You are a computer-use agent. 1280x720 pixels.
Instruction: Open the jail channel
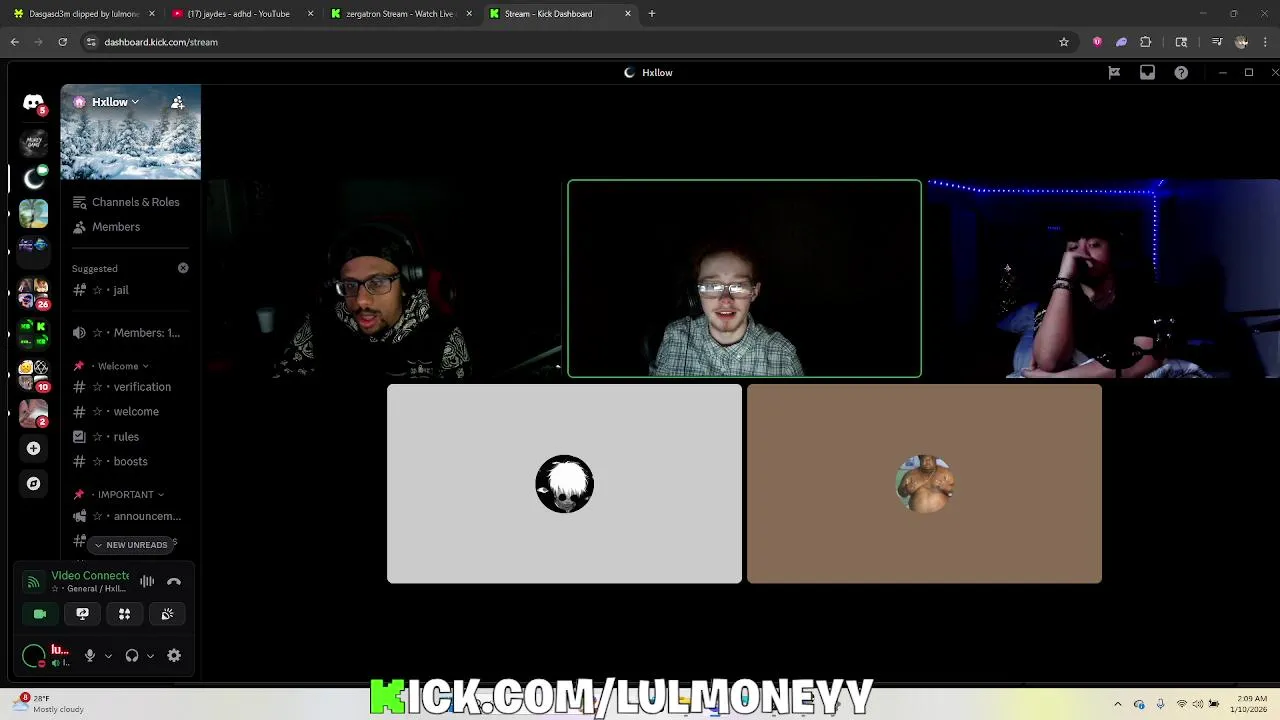128,290
